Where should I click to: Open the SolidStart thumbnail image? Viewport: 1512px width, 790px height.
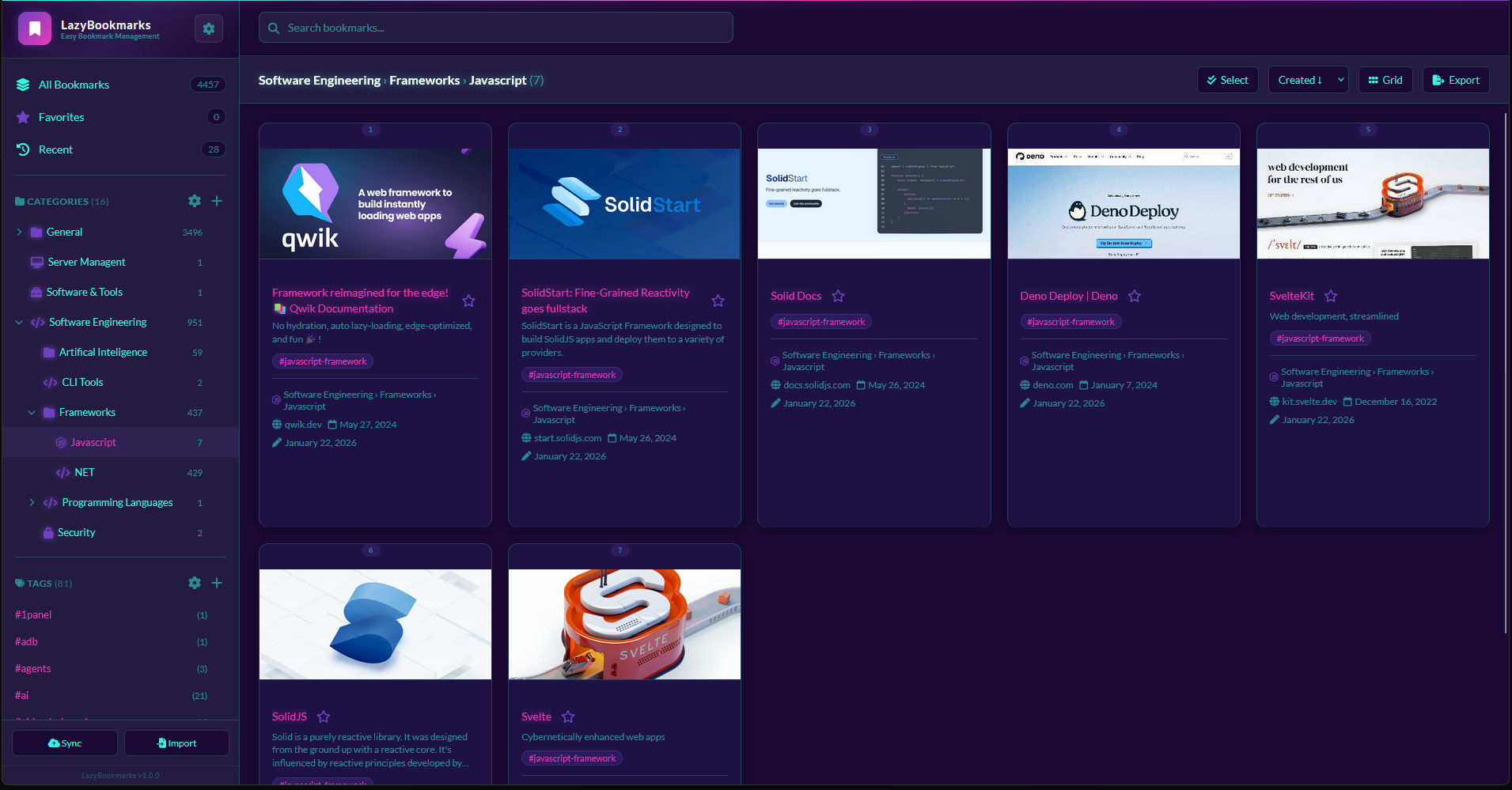click(x=624, y=204)
